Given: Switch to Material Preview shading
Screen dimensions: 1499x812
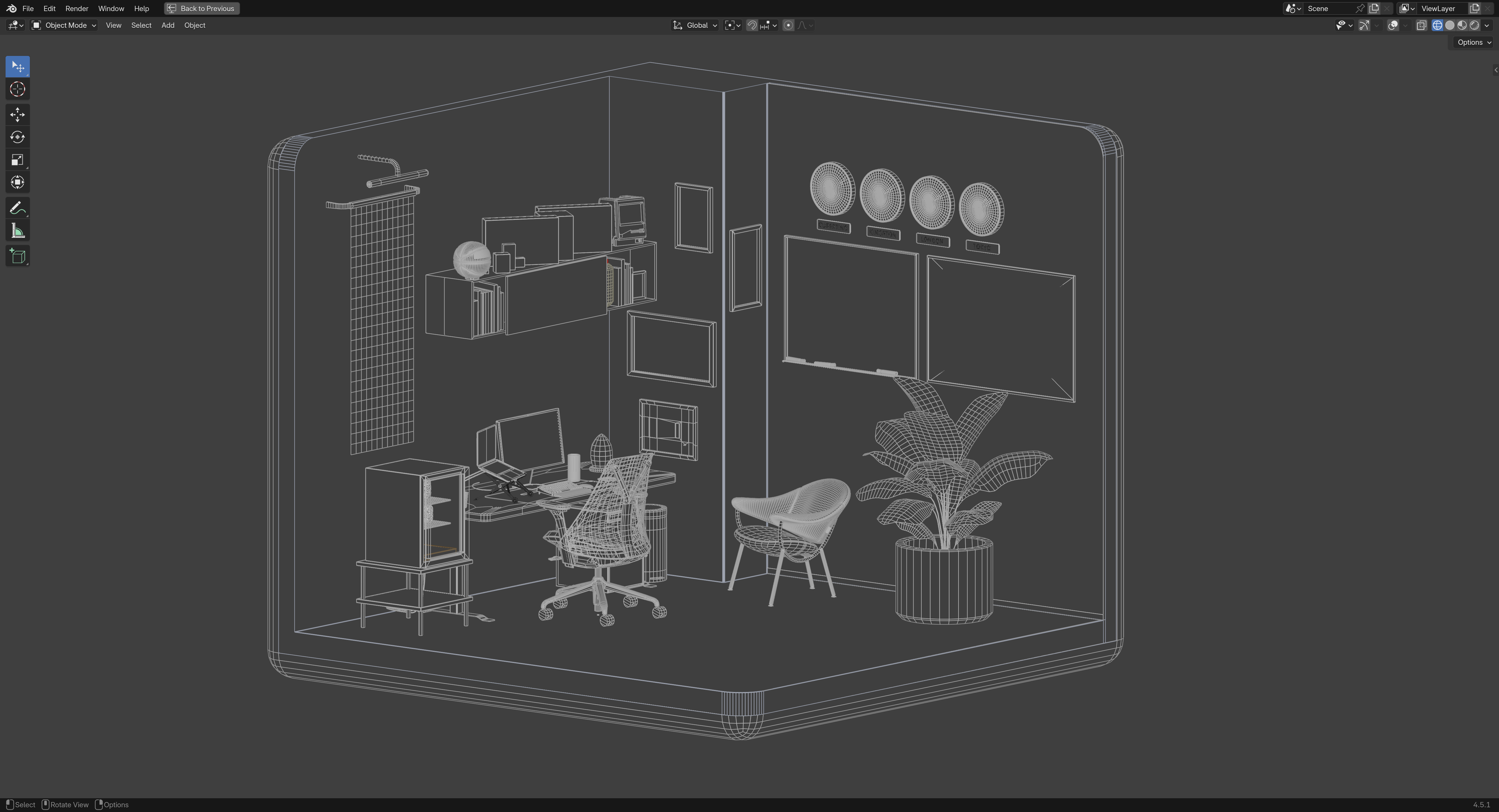Looking at the screenshot, I should [x=1462, y=25].
